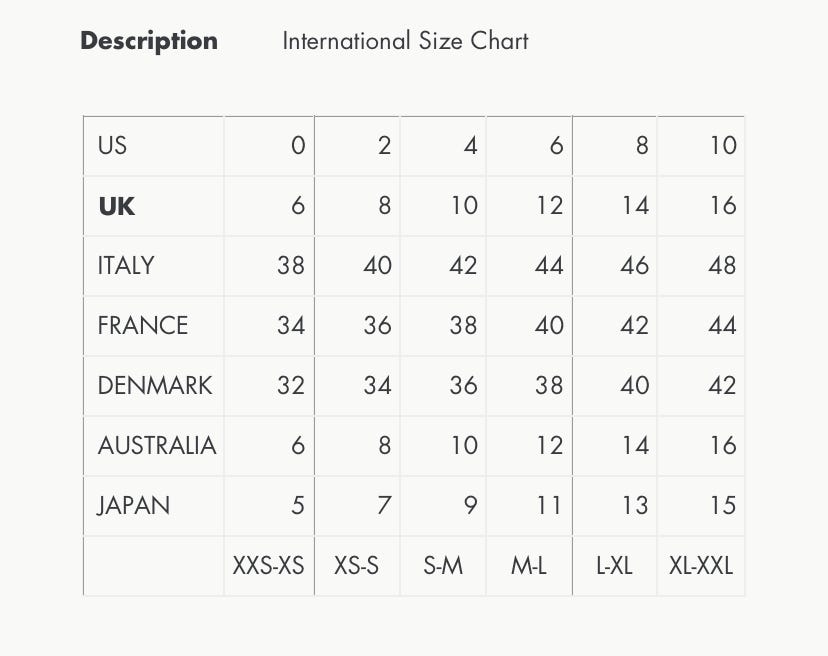
Task: Click the XXS-XS size column label
Action: point(268,566)
